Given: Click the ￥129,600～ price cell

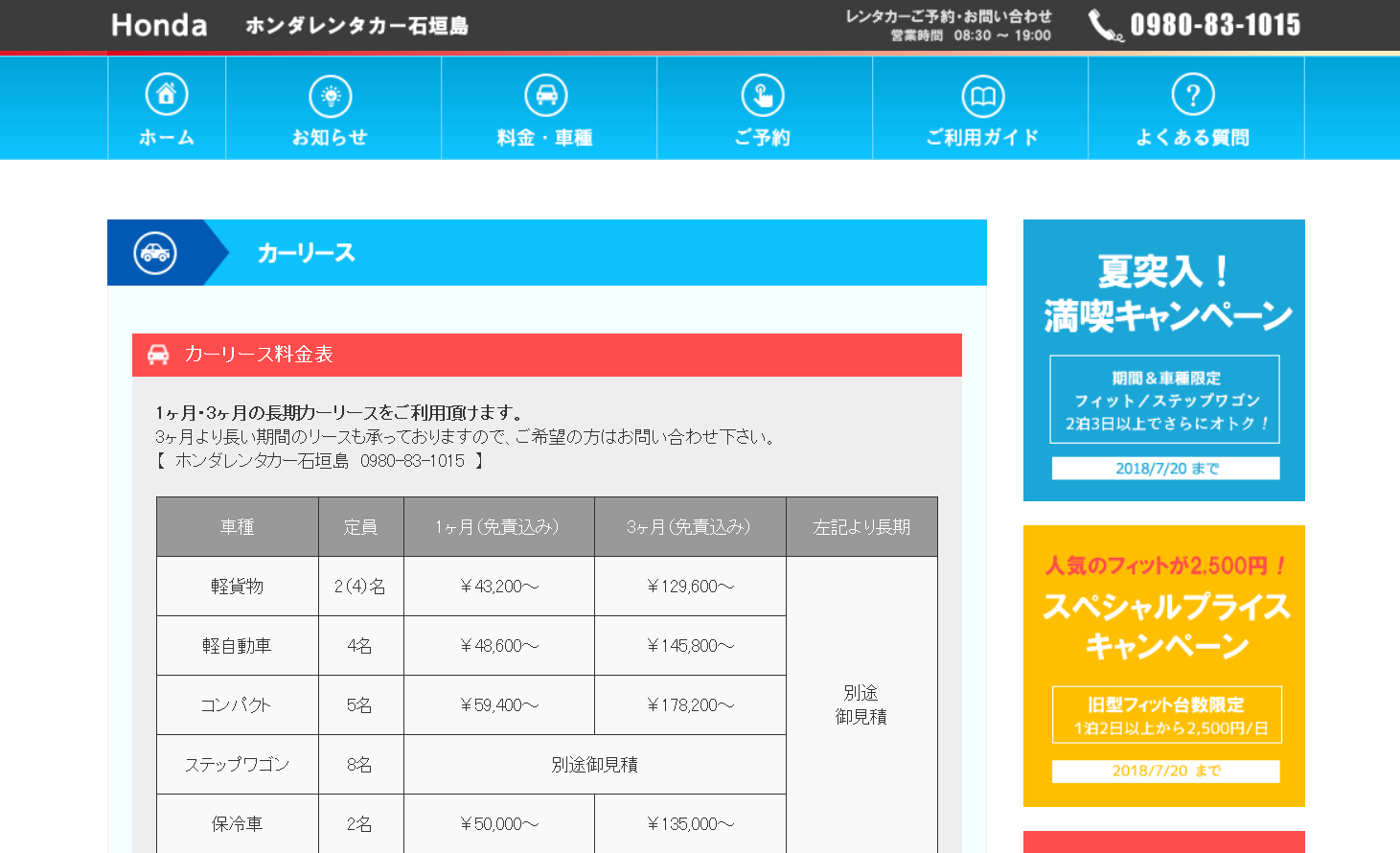Looking at the screenshot, I should [690, 587].
